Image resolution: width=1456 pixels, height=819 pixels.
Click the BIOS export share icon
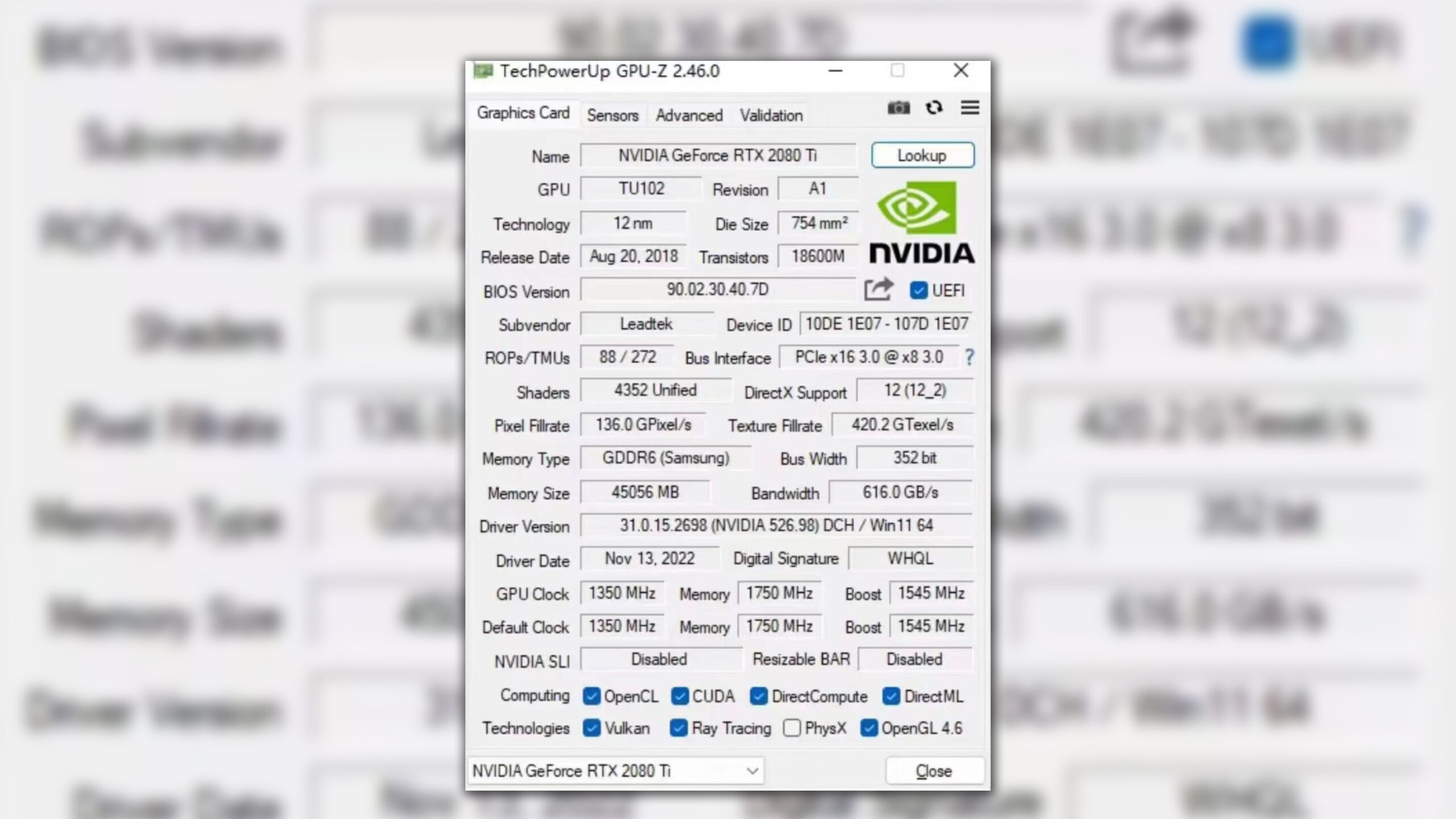coord(878,289)
